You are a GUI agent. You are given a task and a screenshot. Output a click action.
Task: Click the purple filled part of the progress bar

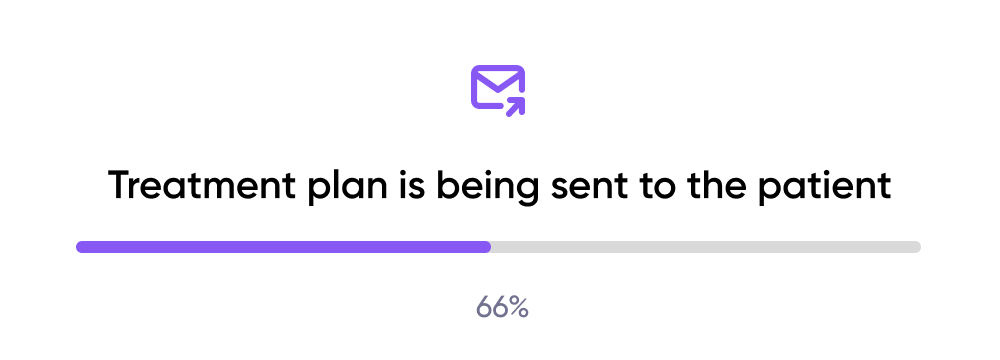(283, 247)
